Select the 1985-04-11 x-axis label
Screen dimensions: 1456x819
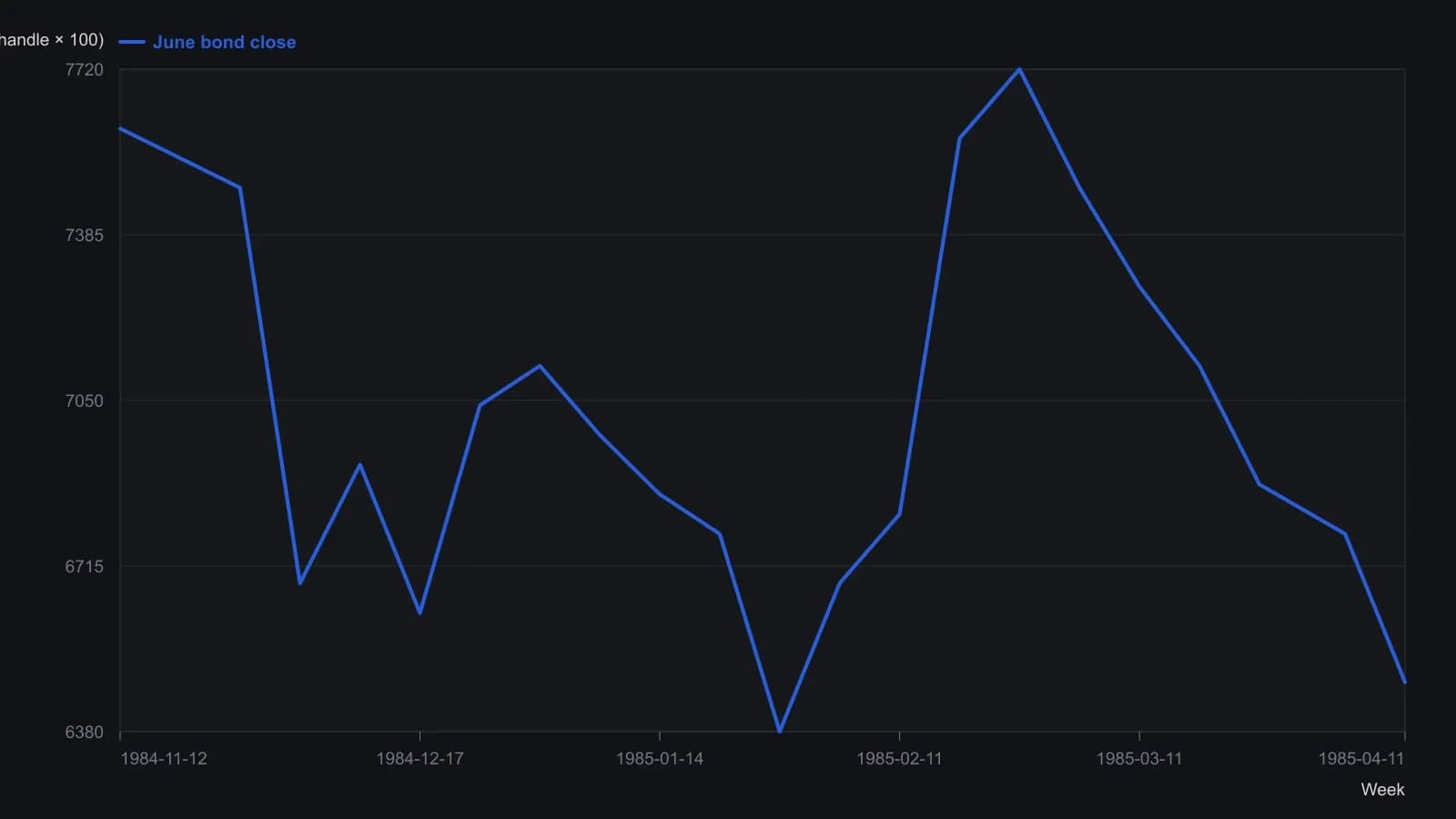tap(1361, 759)
